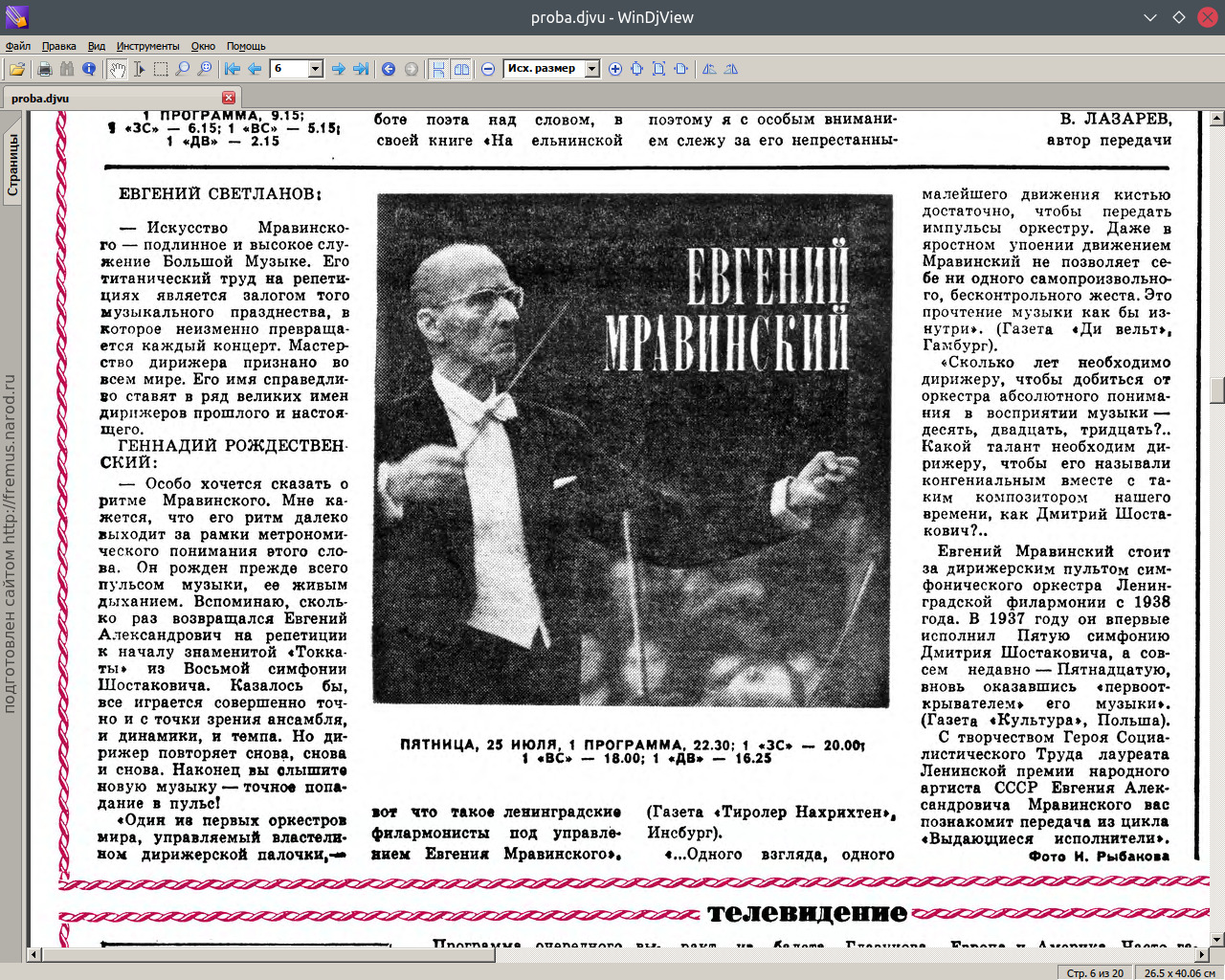Open the zoom dropdown 'Исх. размер'
This screenshot has height=980, width=1225.
(x=591, y=69)
